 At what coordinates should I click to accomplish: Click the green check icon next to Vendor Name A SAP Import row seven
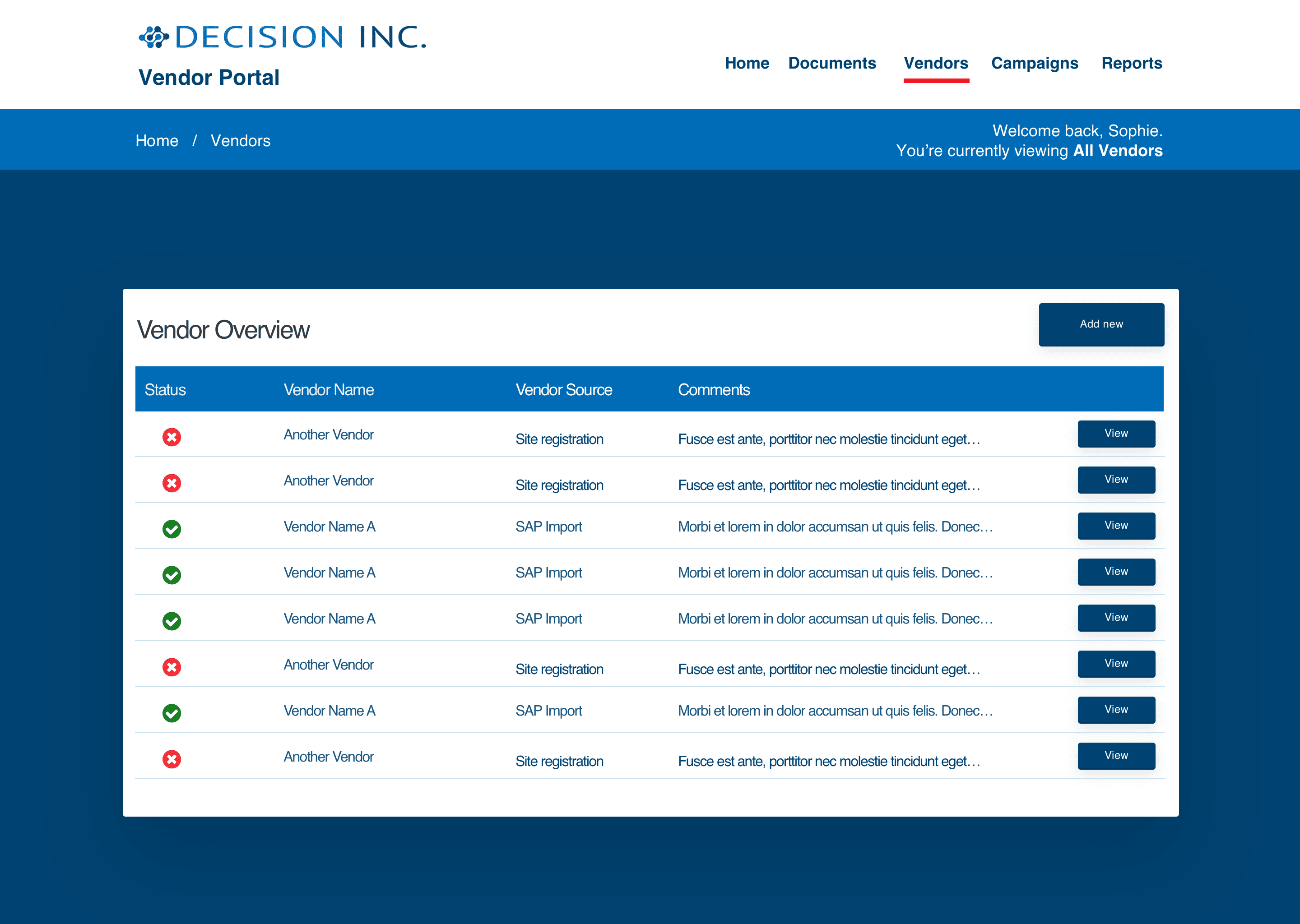pyautogui.click(x=172, y=713)
